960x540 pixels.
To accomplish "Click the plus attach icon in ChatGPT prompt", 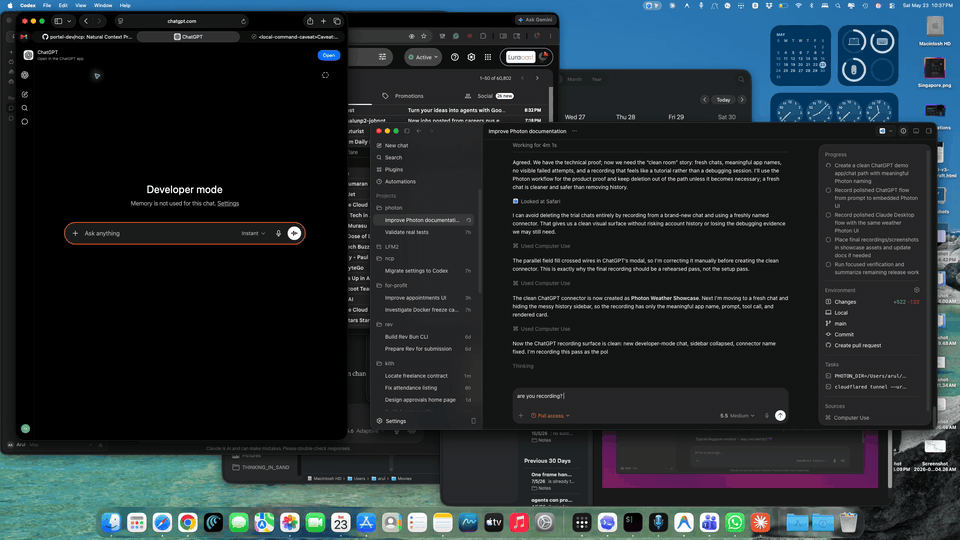I will pyautogui.click(x=75, y=233).
